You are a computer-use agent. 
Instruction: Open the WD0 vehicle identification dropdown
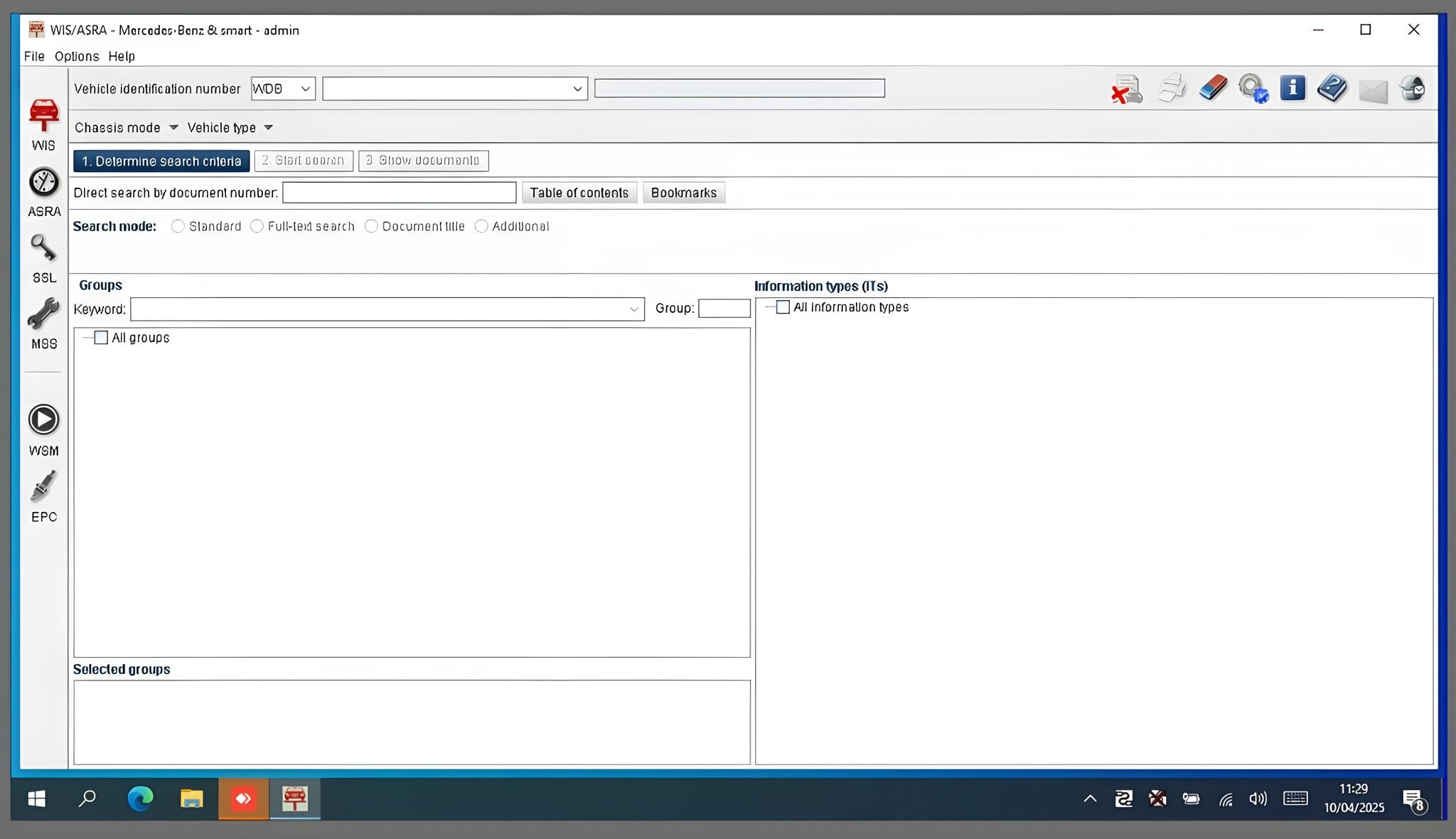(x=304, y=88)
